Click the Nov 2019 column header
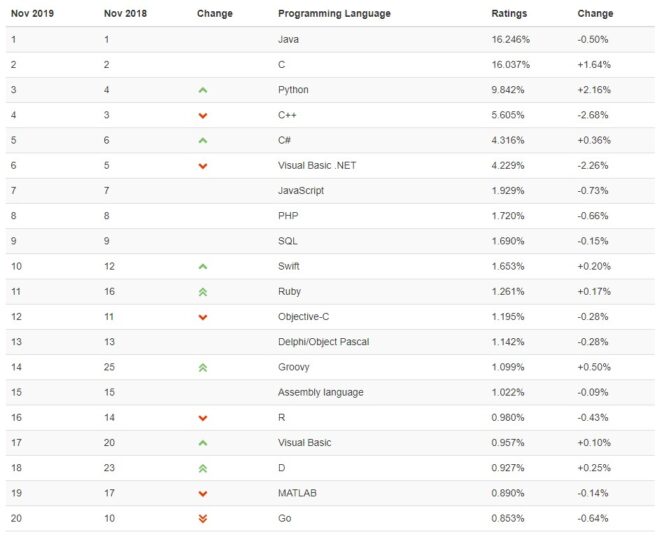 pyautogui.click(x=32, y=14)
